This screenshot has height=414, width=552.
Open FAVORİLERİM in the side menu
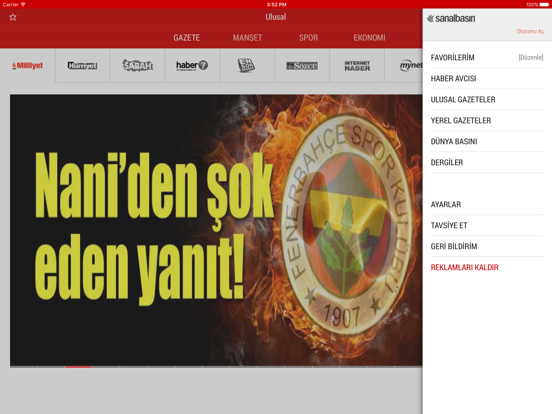coord(452,57)
